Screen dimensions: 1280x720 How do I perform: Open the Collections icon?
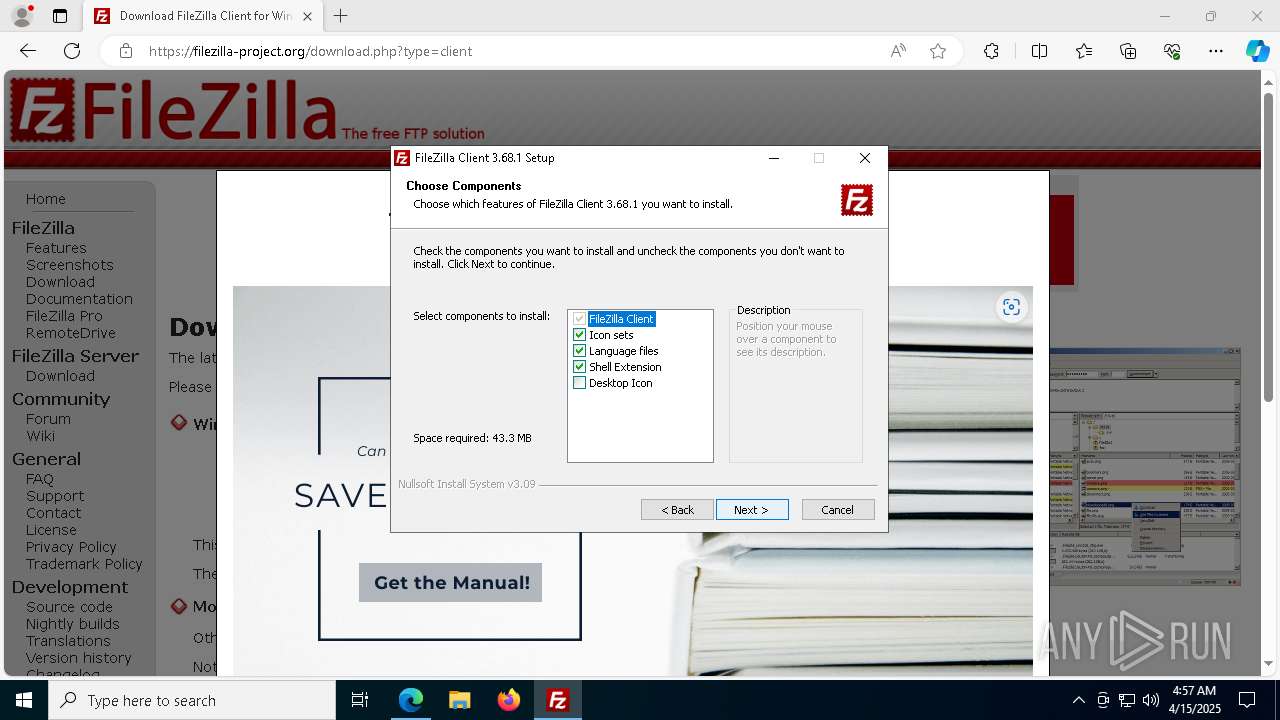(x=1128, y=51)
